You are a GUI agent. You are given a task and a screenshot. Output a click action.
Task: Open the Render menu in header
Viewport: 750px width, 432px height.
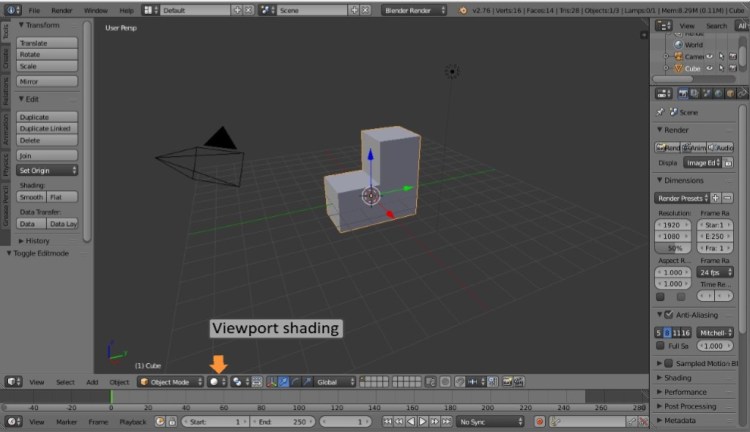pyautogui.click(x=62, y=10)
